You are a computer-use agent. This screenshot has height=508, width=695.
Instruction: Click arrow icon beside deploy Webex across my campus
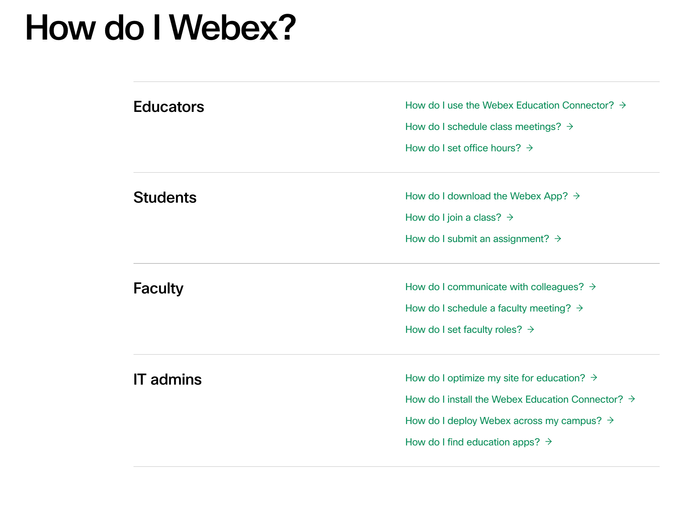[611, 420]
